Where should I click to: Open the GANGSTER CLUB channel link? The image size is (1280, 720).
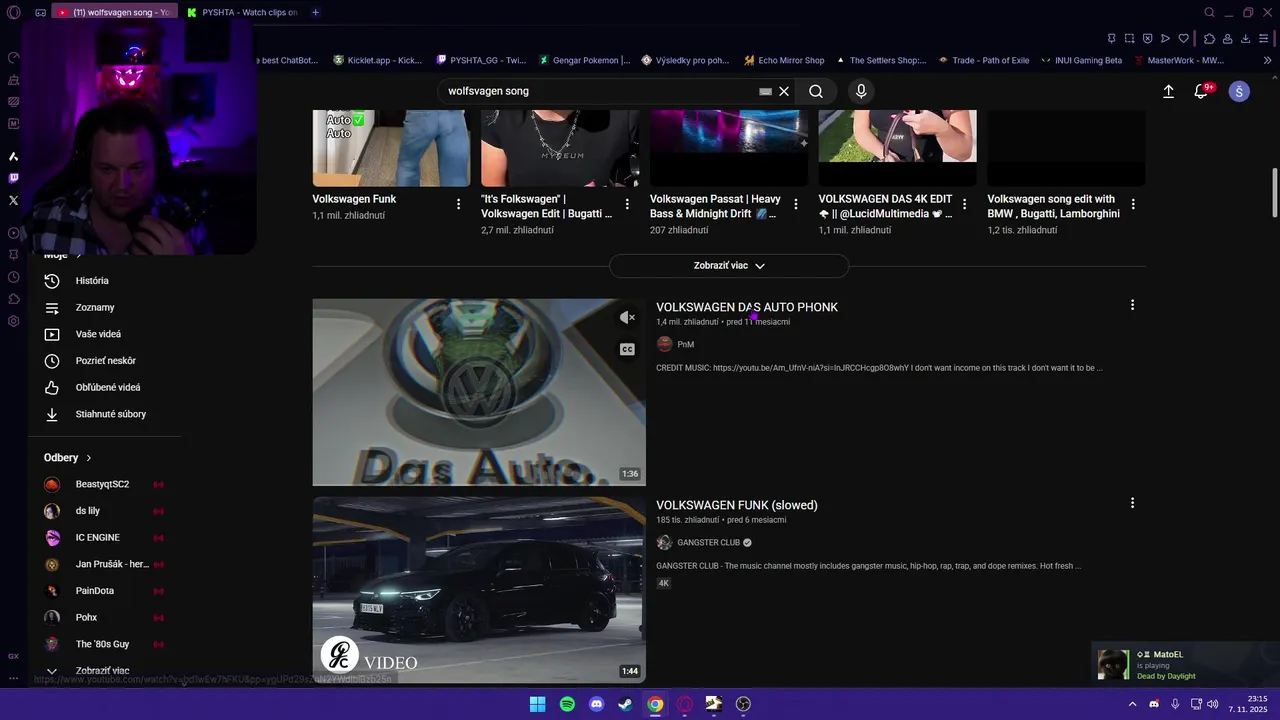click(x=708, y=543)
